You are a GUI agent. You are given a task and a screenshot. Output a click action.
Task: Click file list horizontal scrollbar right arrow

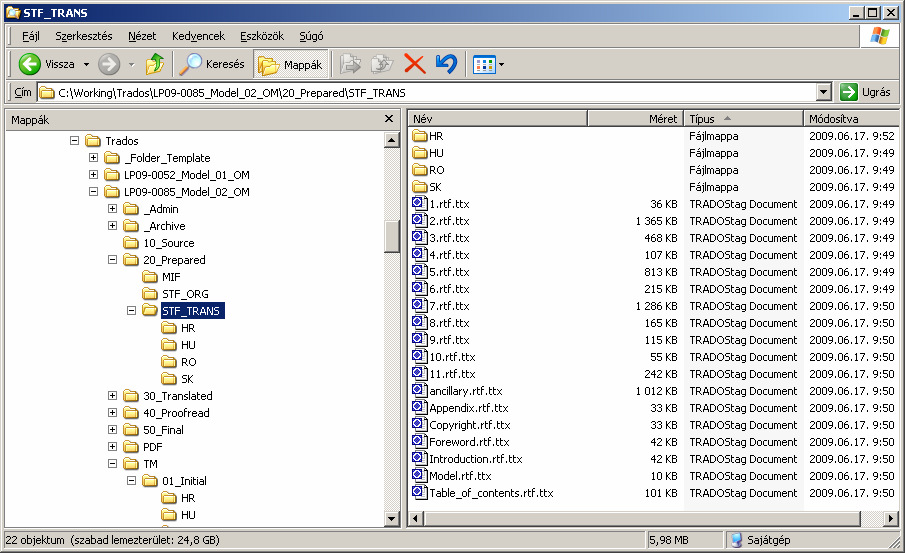pyautogui.click(x=891, y=518)
